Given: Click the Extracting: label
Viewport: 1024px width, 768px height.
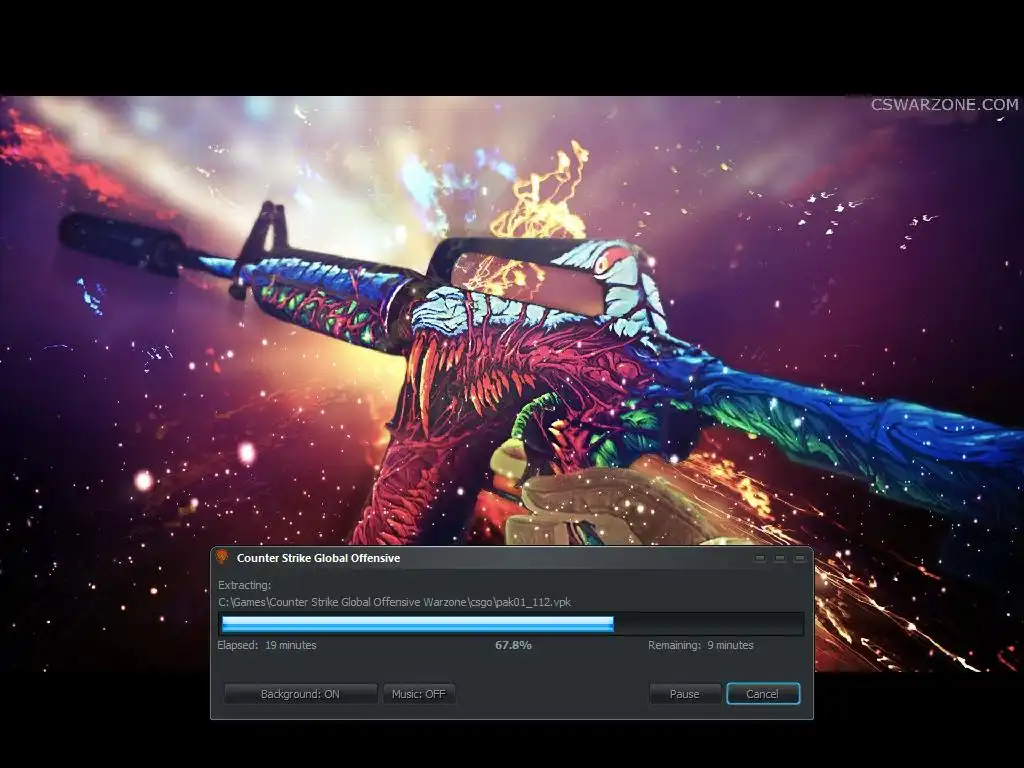Looking at the screenshot, I should 244,585.
